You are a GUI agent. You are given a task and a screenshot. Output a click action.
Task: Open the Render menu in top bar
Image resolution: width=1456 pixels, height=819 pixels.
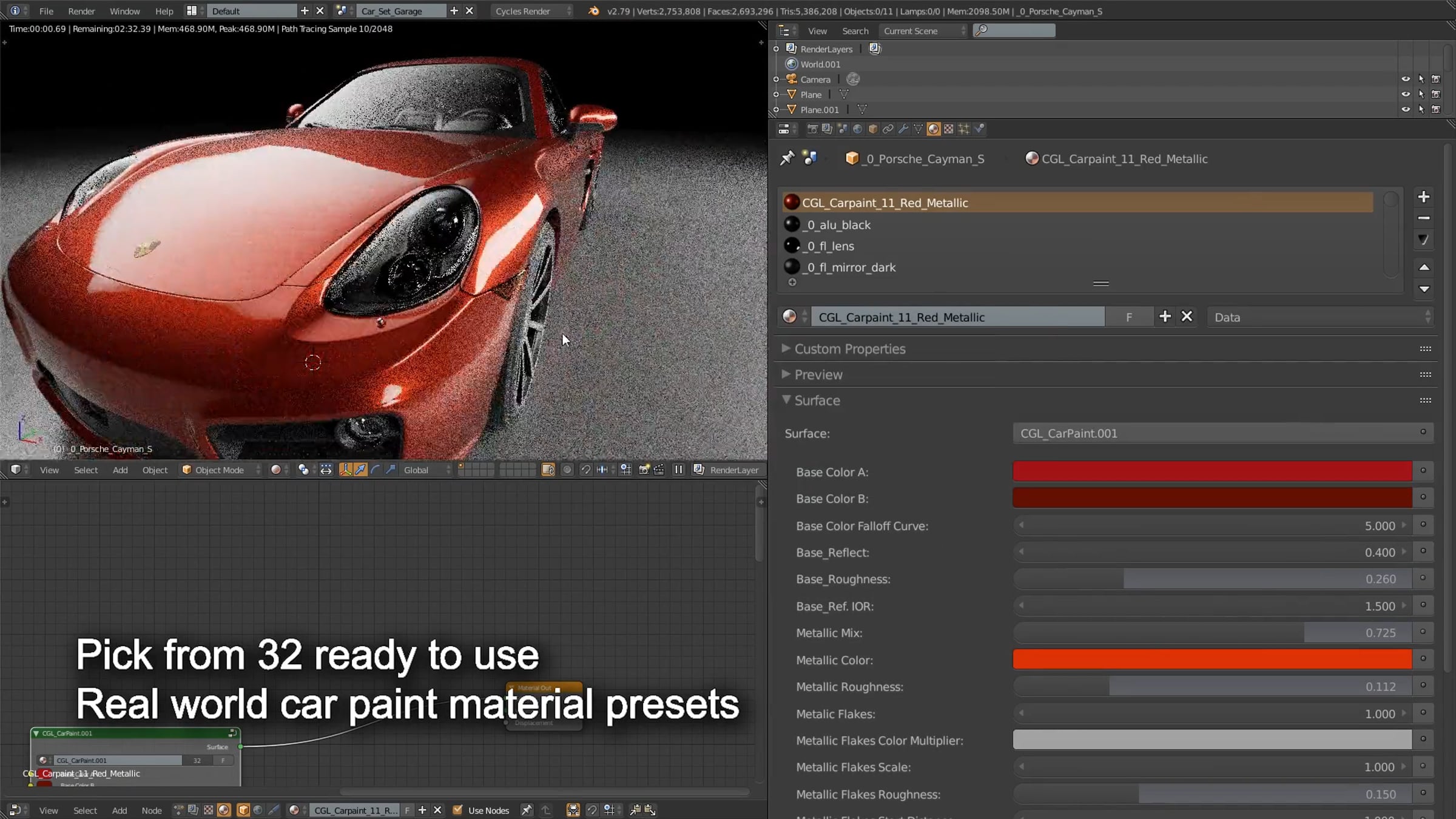pos(81,11)
